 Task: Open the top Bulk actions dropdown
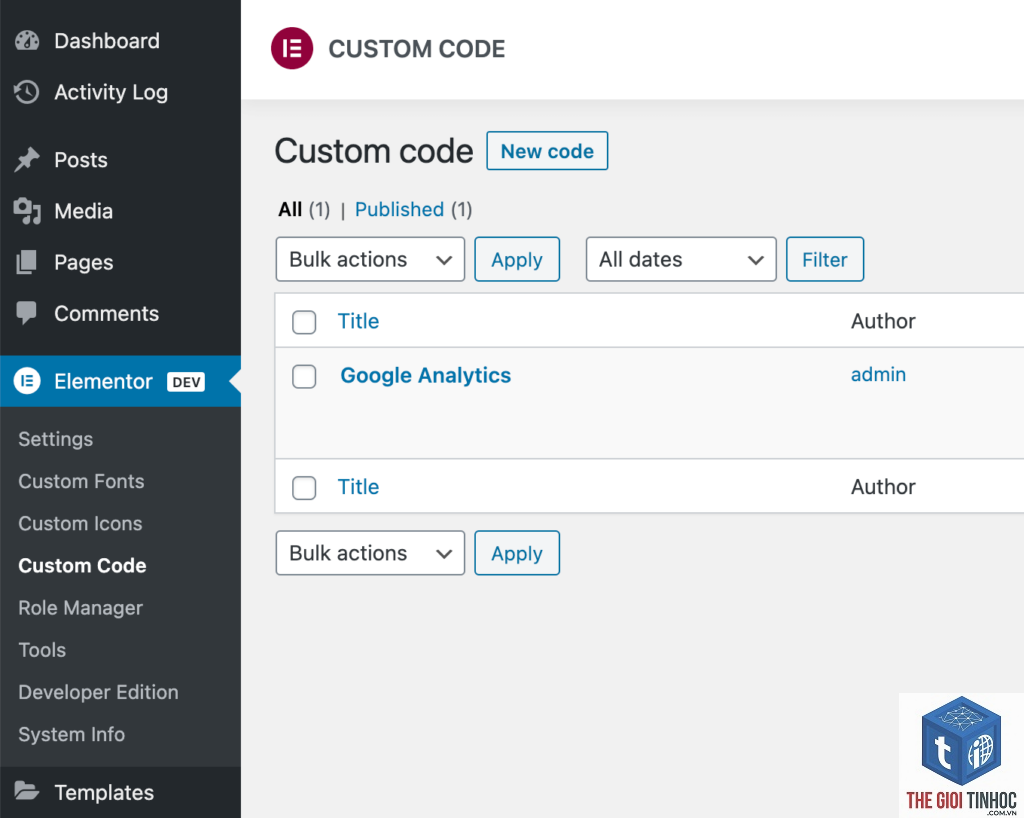[x=370, y=259]
